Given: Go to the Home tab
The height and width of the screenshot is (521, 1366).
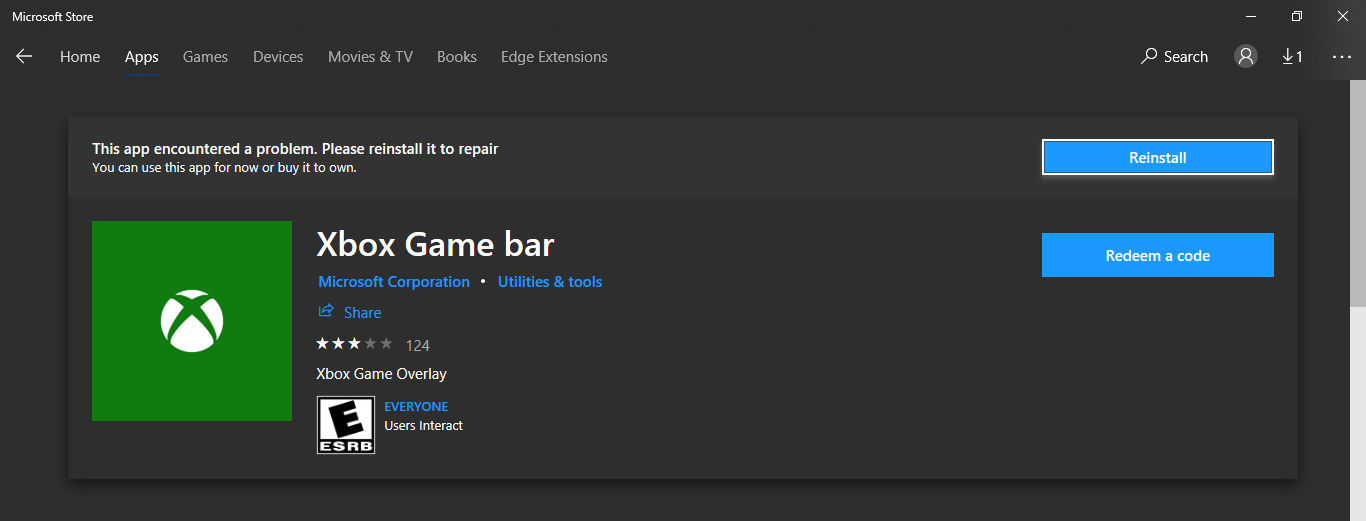Looking at the screenshot, I should point(80,57).
